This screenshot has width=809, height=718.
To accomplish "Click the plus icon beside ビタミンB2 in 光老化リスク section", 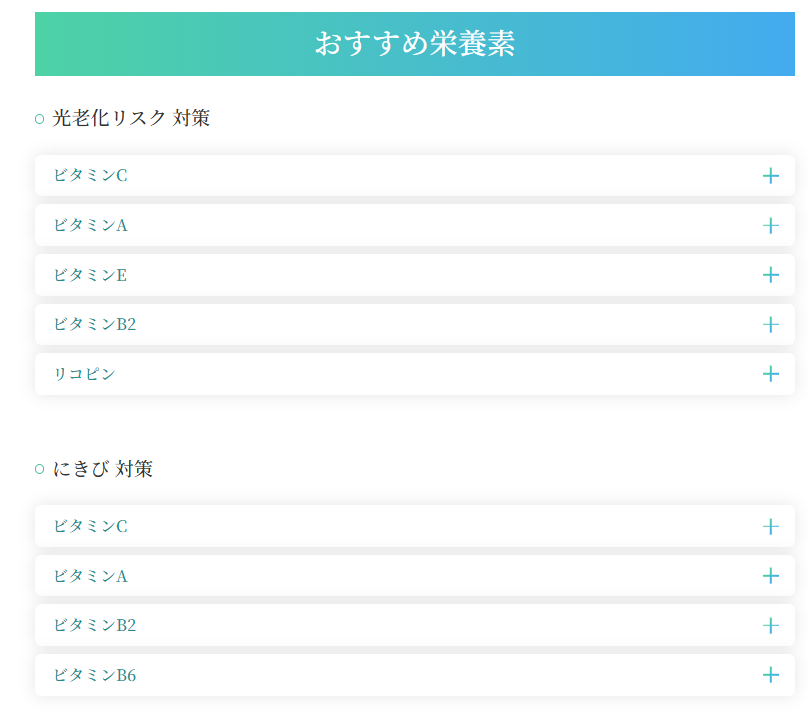I will click(770, 324).
